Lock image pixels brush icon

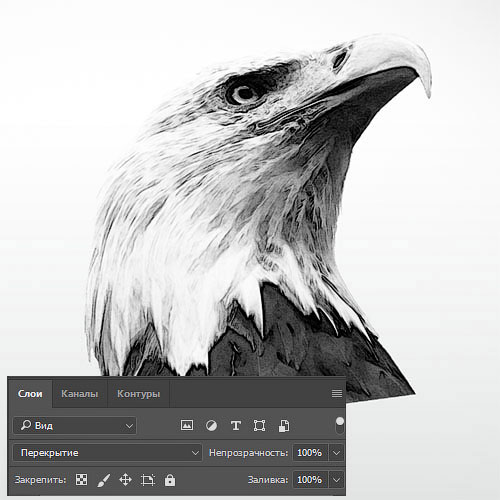coord(104,480)
